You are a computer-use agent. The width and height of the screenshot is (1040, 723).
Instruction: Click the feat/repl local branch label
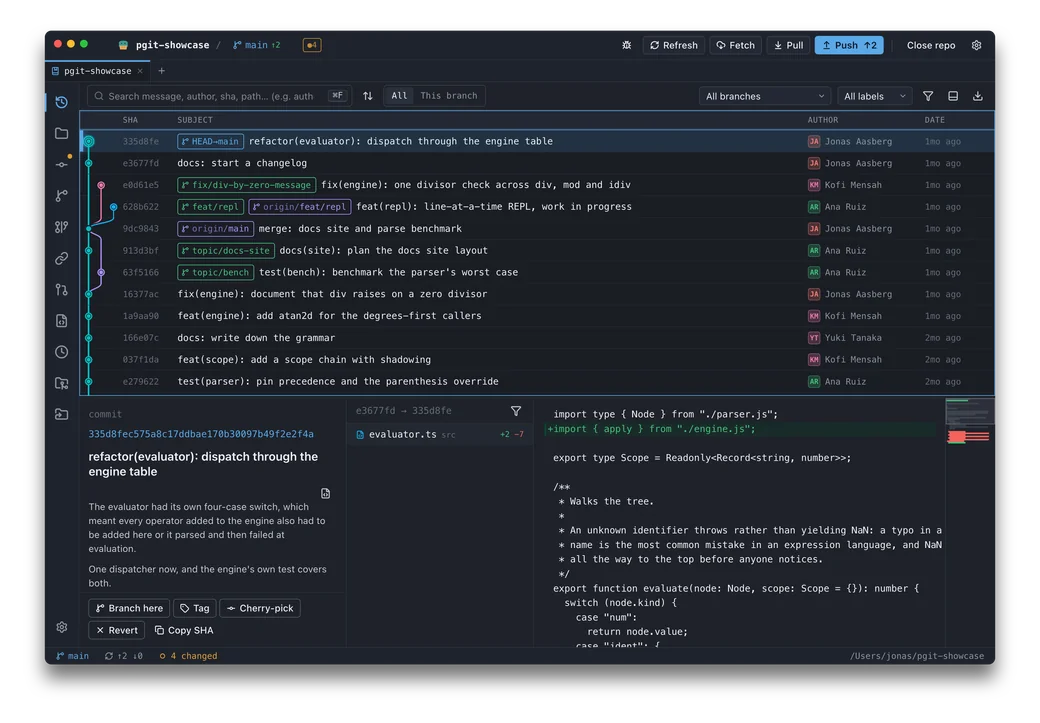[210, 207]
